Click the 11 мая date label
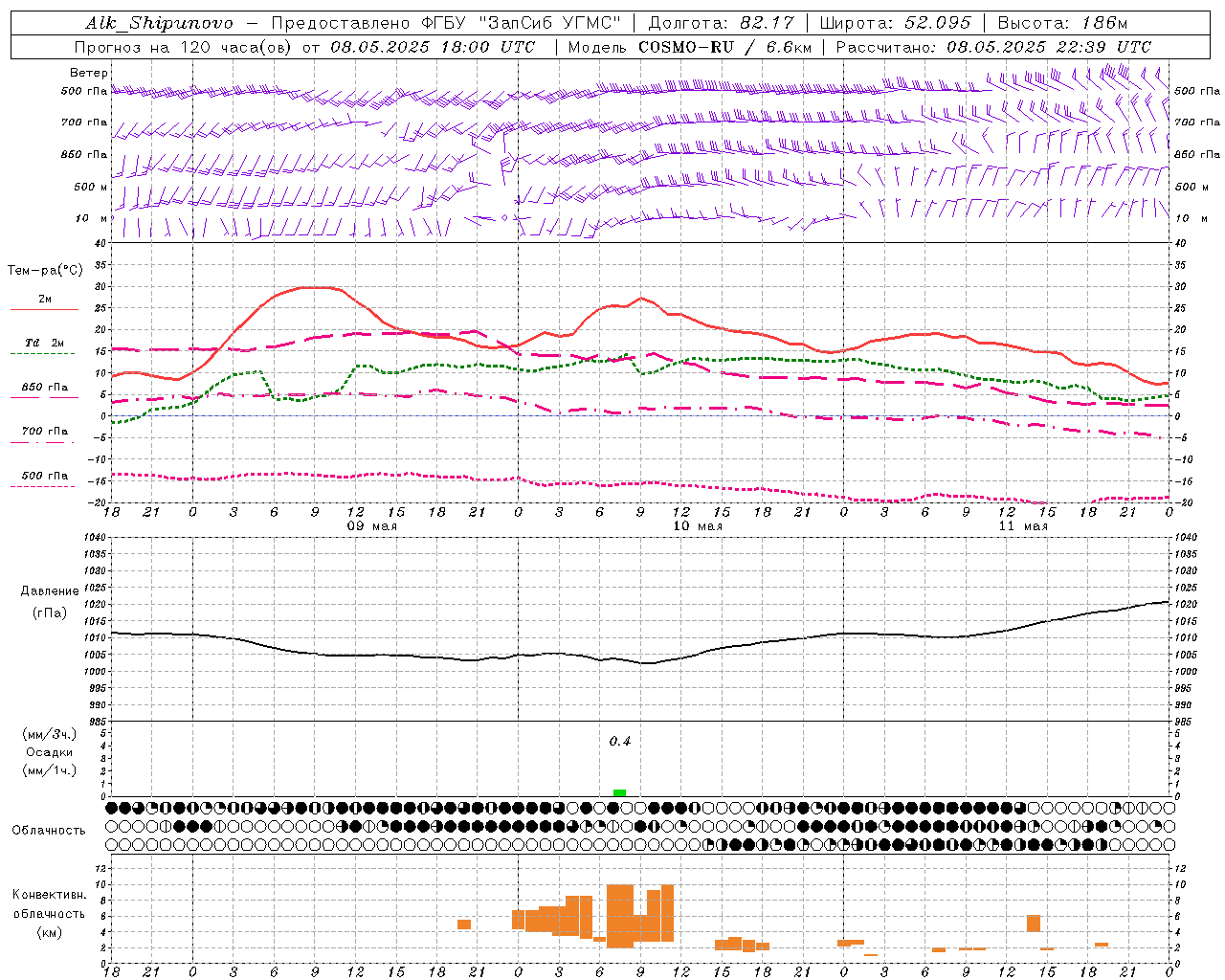The width and height of the screenshot is (1225, 980). pyautogui.click(x=1023, y=526)
